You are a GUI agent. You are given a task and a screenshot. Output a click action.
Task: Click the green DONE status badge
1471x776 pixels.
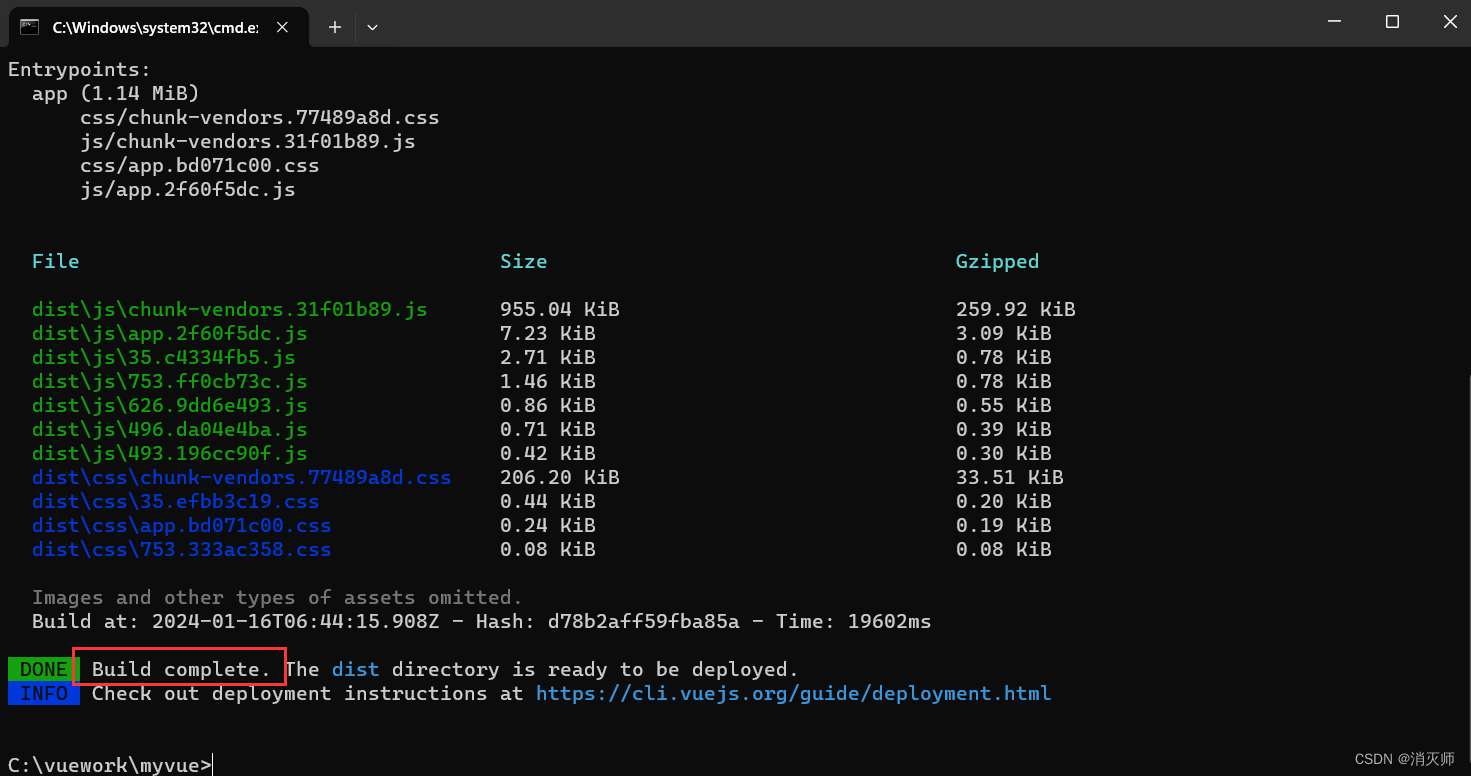(41, 669)
